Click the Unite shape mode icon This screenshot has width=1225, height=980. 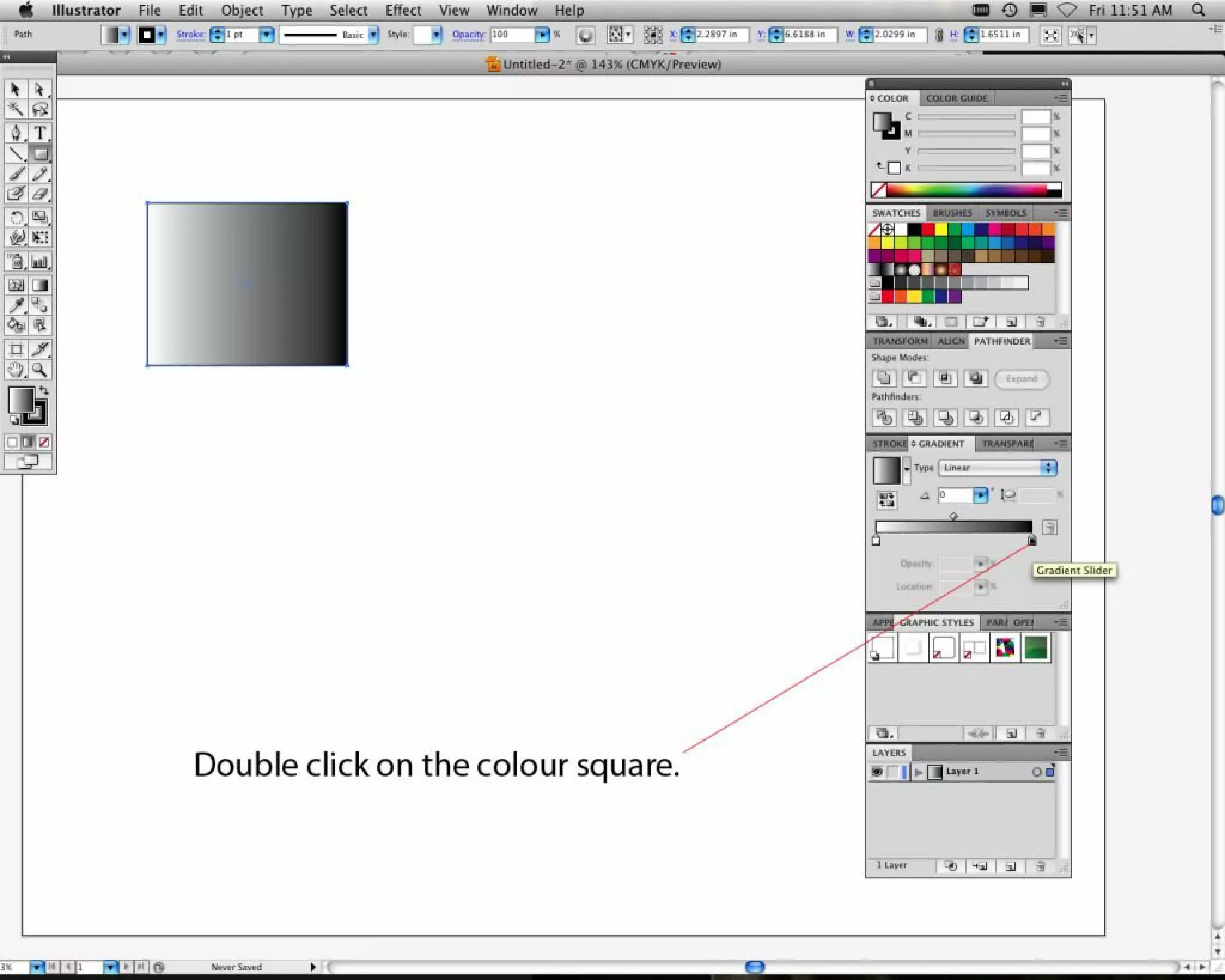coord(883,378)
